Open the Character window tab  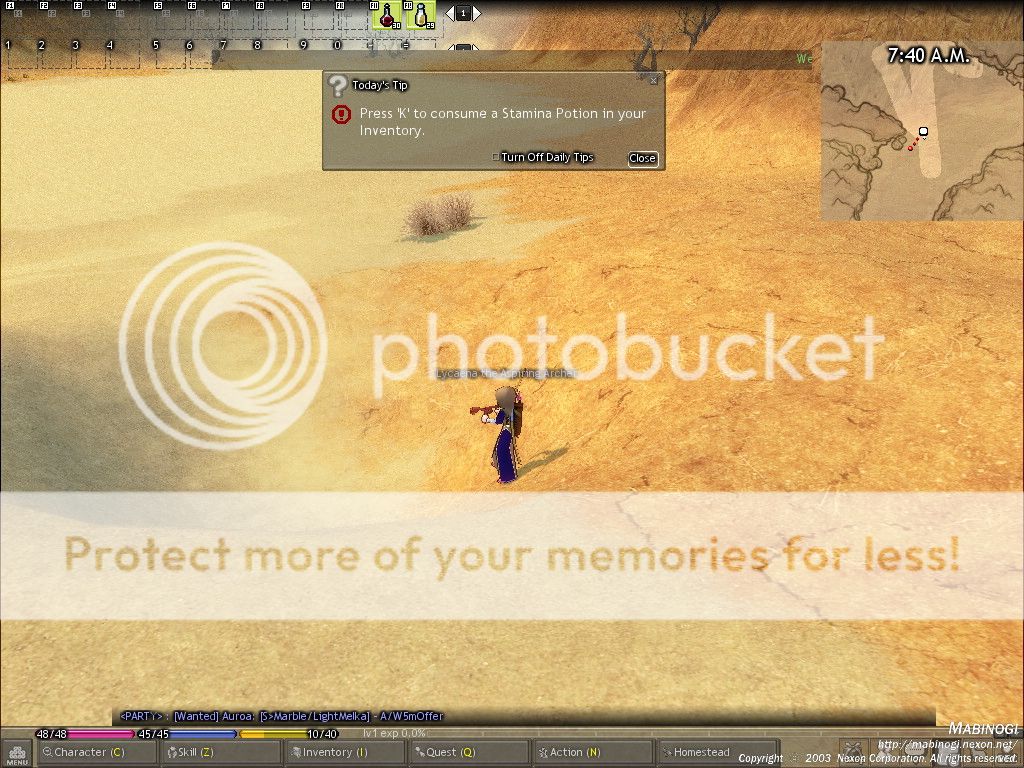click(98, 752)
